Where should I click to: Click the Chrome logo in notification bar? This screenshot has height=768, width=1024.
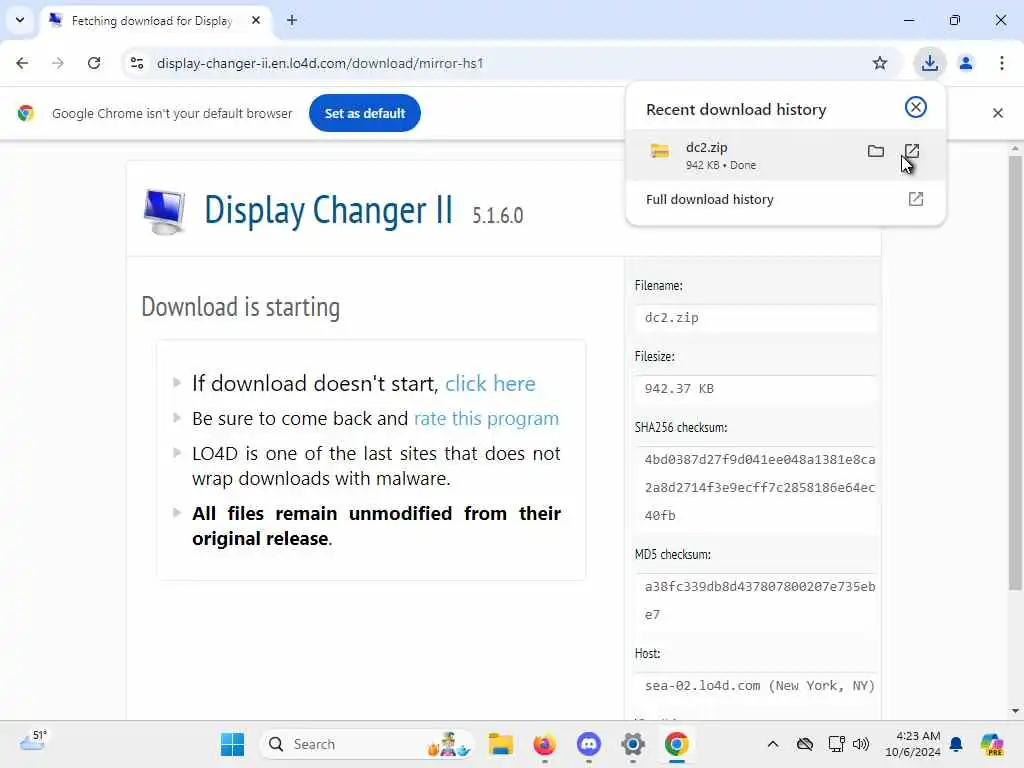25,113
